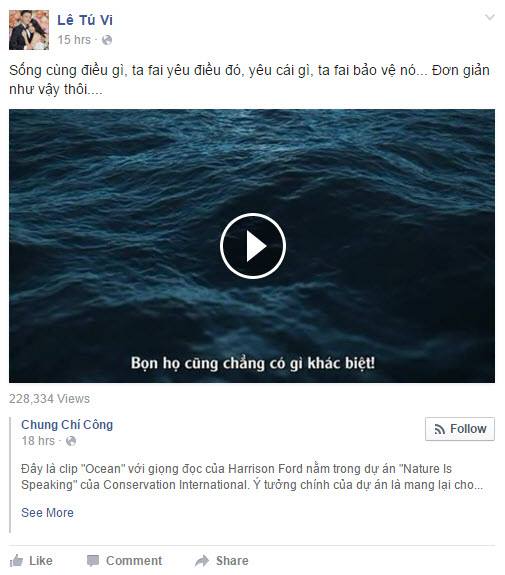
Task: Click the globe icon beside 18 hrs
Action: pos(71,441)
